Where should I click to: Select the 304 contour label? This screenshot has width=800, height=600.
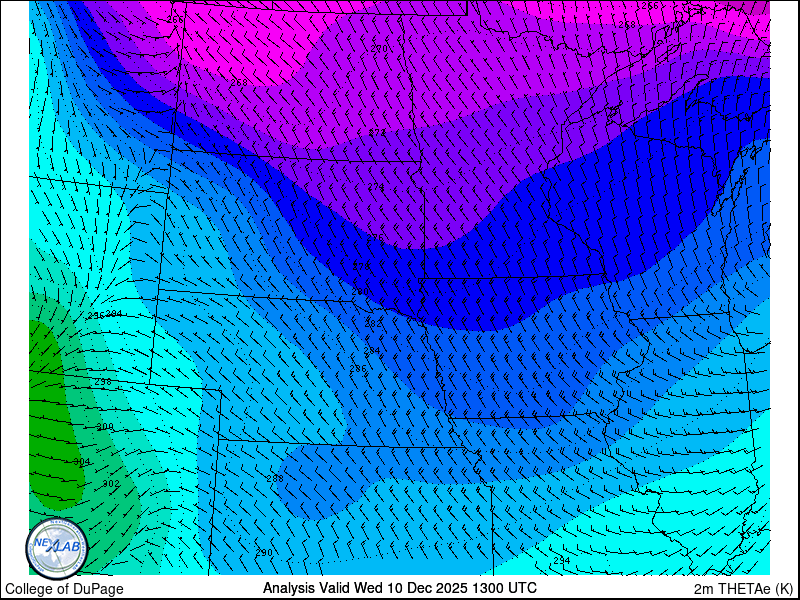tap(82, 462)
